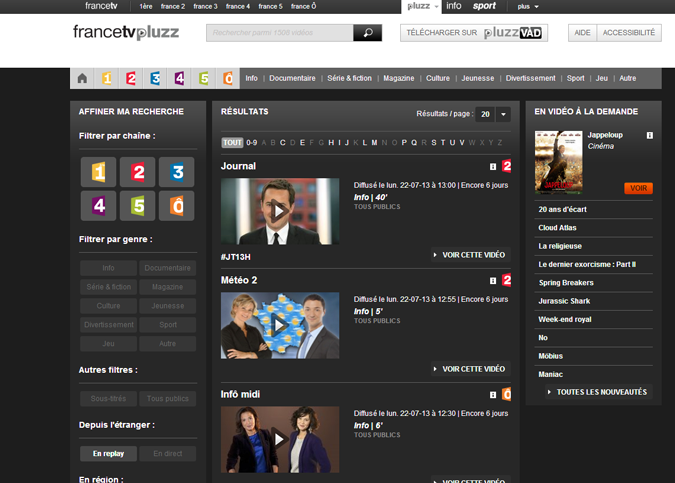
Task: Open Série & fiction category in navigation bar
Action: pyautogui.click(x=349, y=78)
